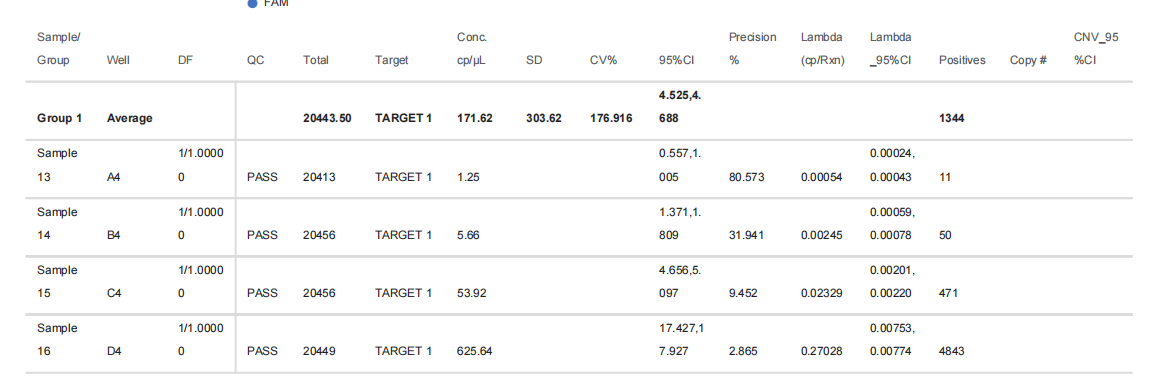Select well A4 cell

113,177
